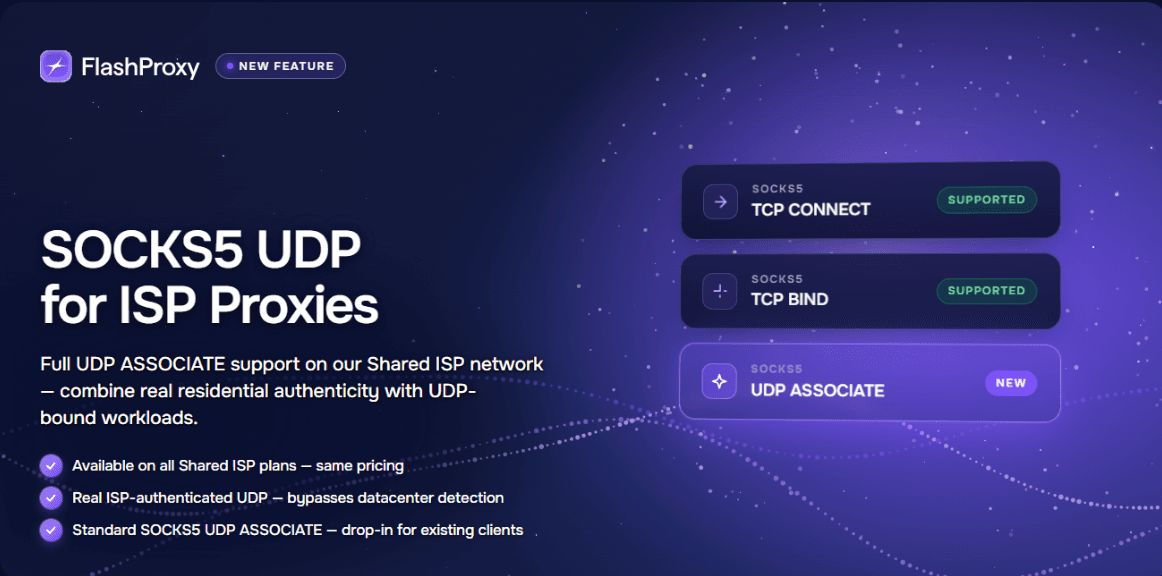Click the FlashProxy brand name
Viewport: 1162px width, 576px height.
(140, 67)
